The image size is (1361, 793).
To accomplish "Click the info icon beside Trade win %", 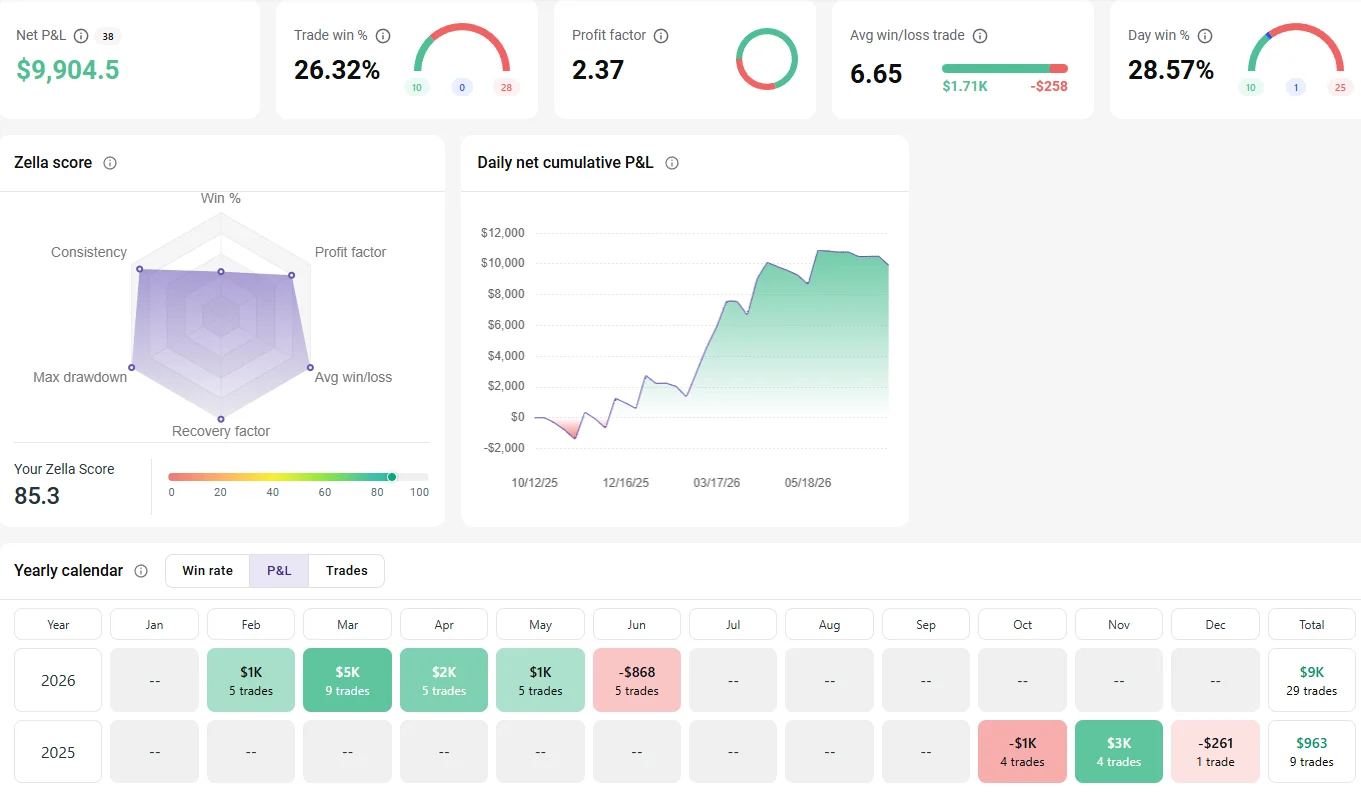I will (x=383, y=36).
